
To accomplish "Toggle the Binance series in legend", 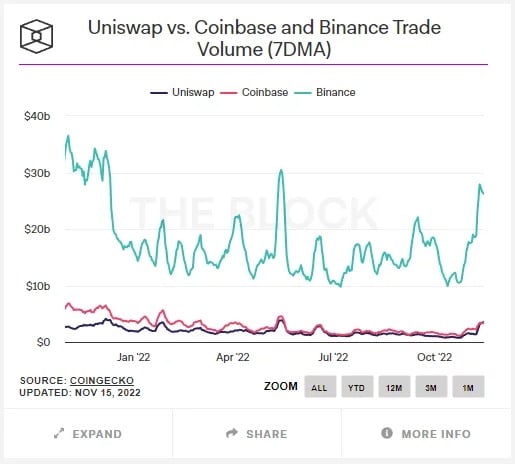I will click(325, 92).
